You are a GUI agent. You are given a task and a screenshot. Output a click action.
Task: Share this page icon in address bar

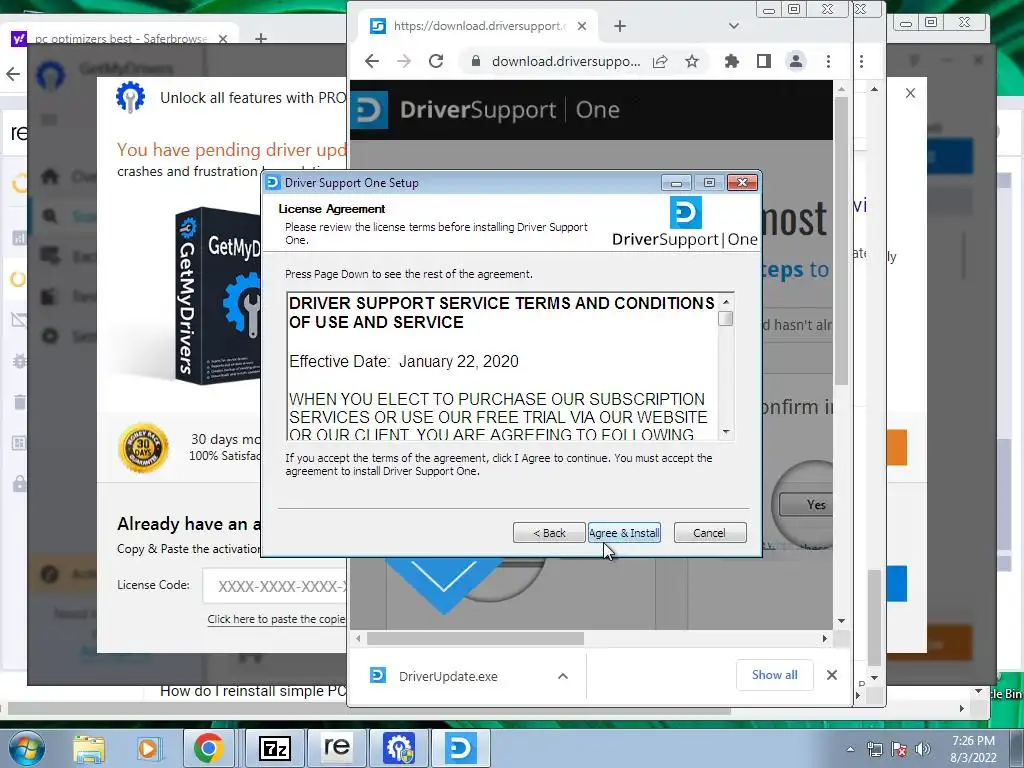click(660, 61)
